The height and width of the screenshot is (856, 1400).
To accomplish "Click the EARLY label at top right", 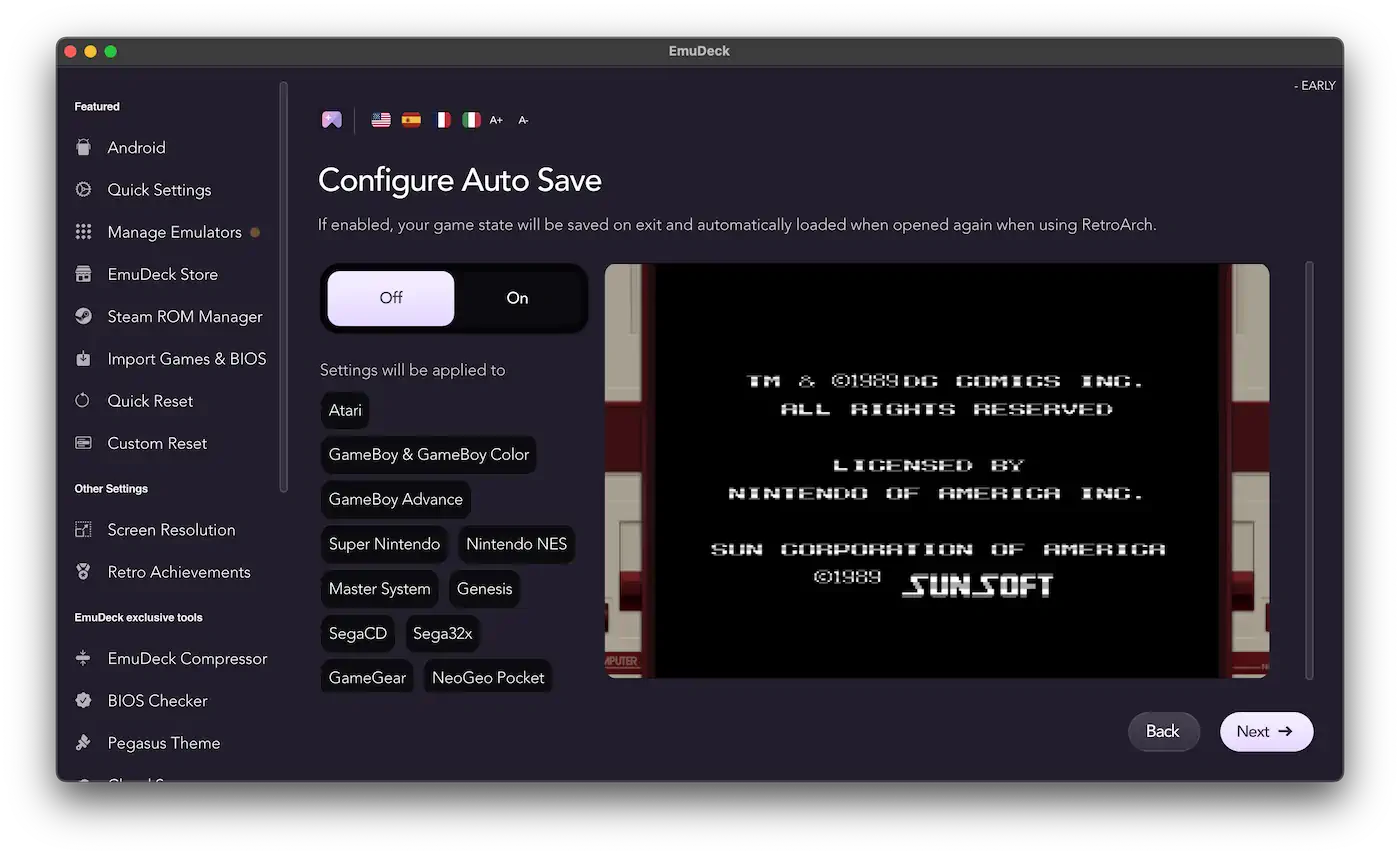I will coord(1315,86).
